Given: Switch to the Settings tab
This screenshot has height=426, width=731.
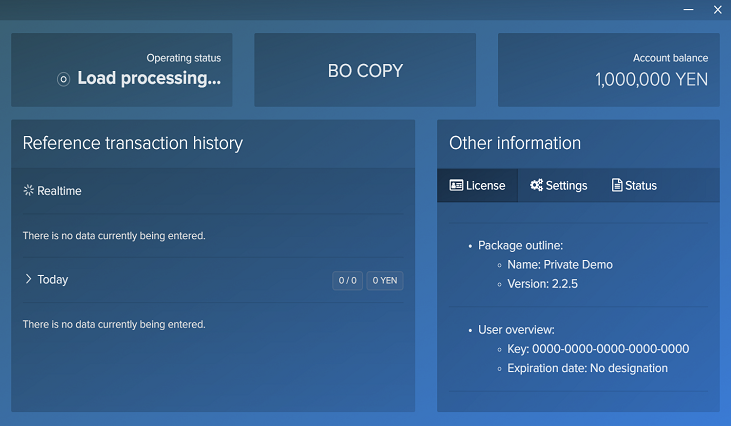Looking at the screenshot, I should (x=559, y=185).
